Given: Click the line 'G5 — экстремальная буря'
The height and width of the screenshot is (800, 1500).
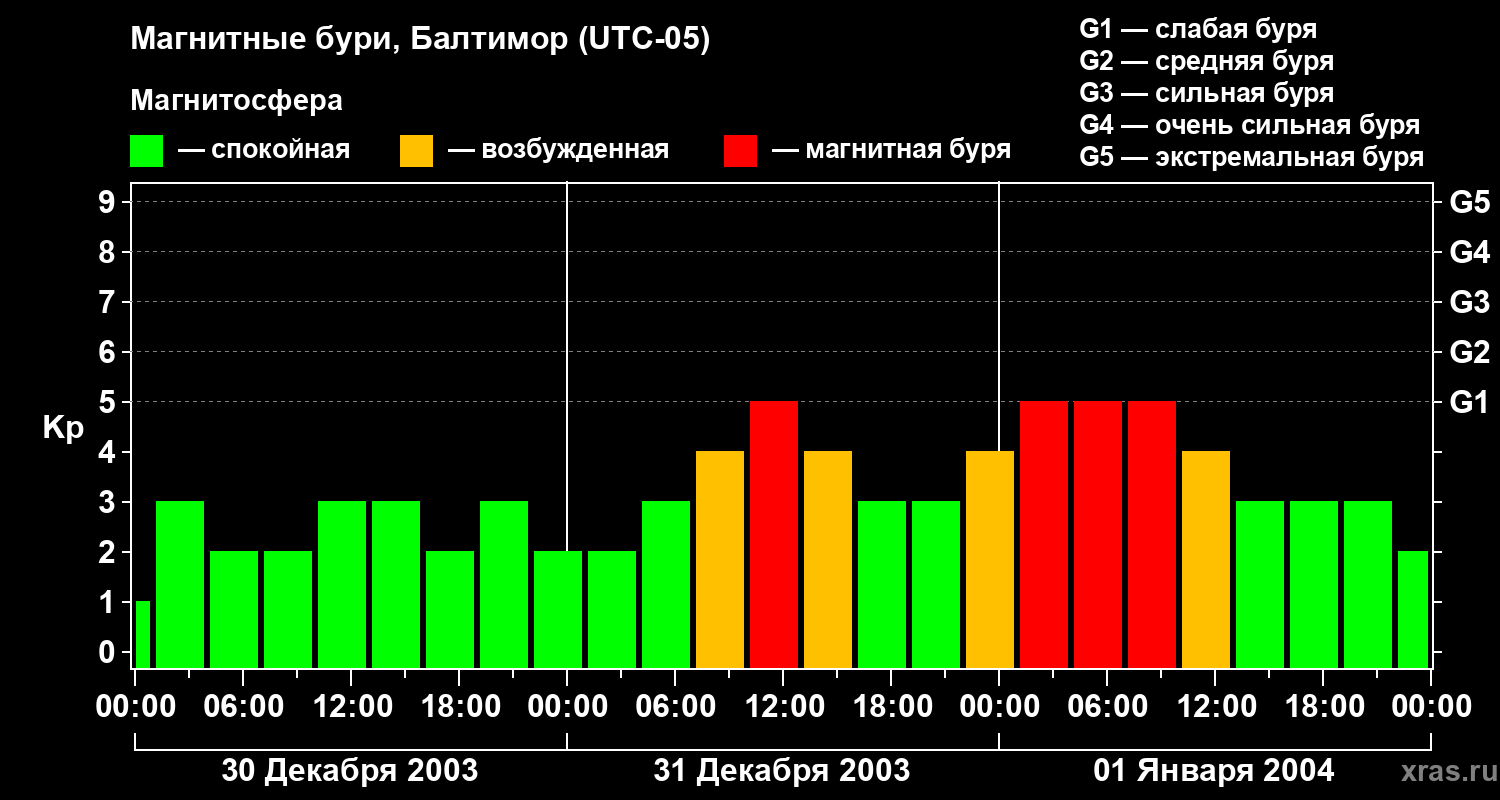Looking at the screenshot, I should coord(1251,157).
